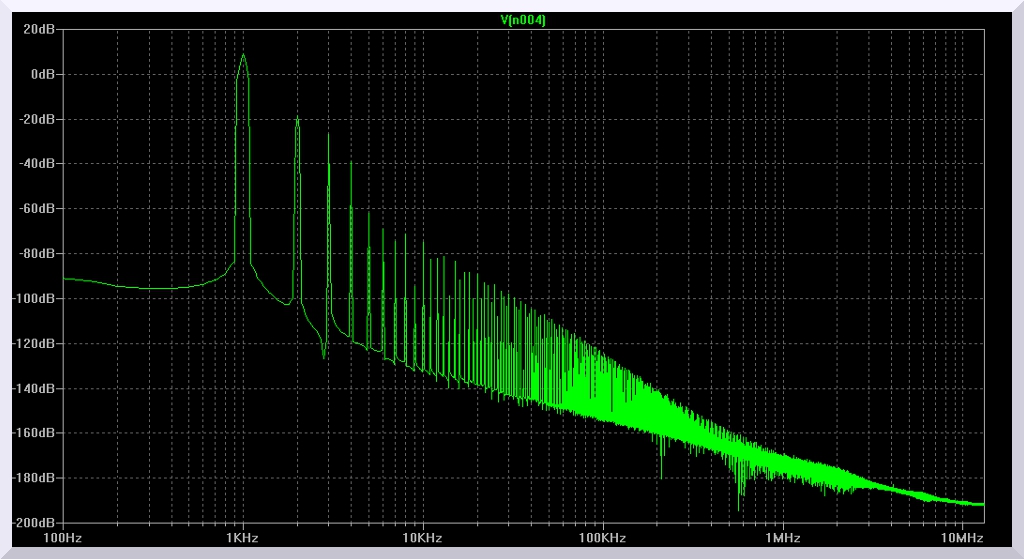
Task: Select the -180dB axis label
Action: [36, 478]
